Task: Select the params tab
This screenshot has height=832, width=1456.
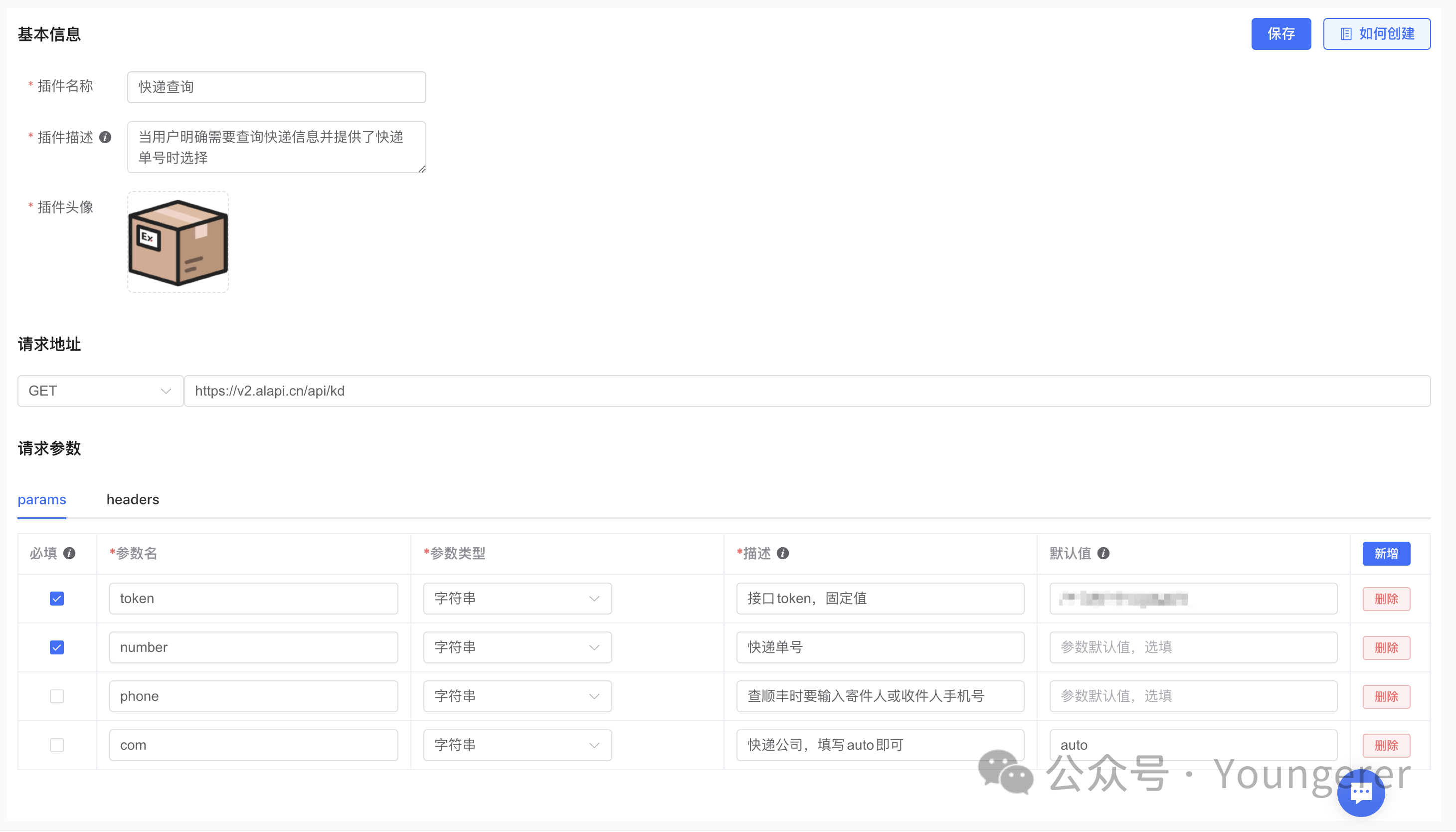Action: coord(42,499)
